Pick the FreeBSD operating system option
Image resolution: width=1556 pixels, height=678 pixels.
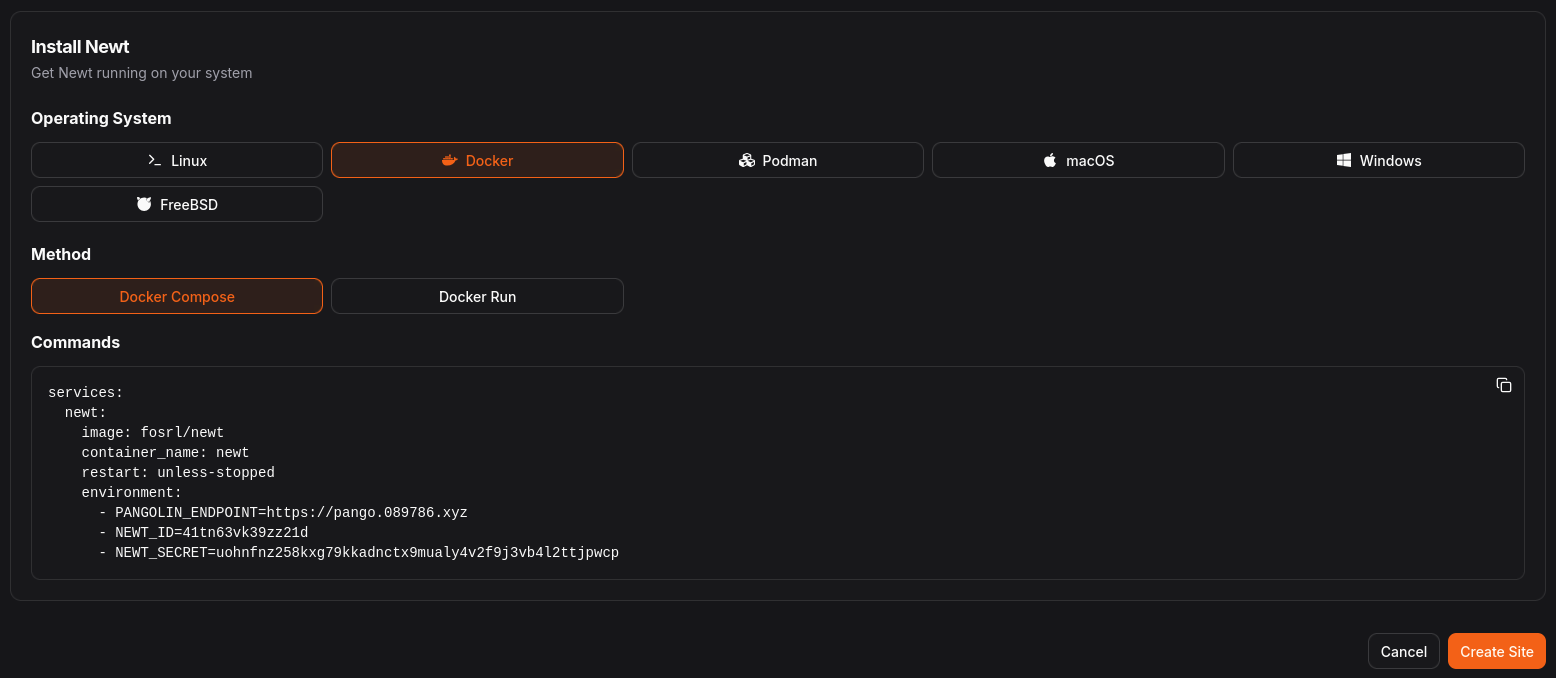point(177,204)
